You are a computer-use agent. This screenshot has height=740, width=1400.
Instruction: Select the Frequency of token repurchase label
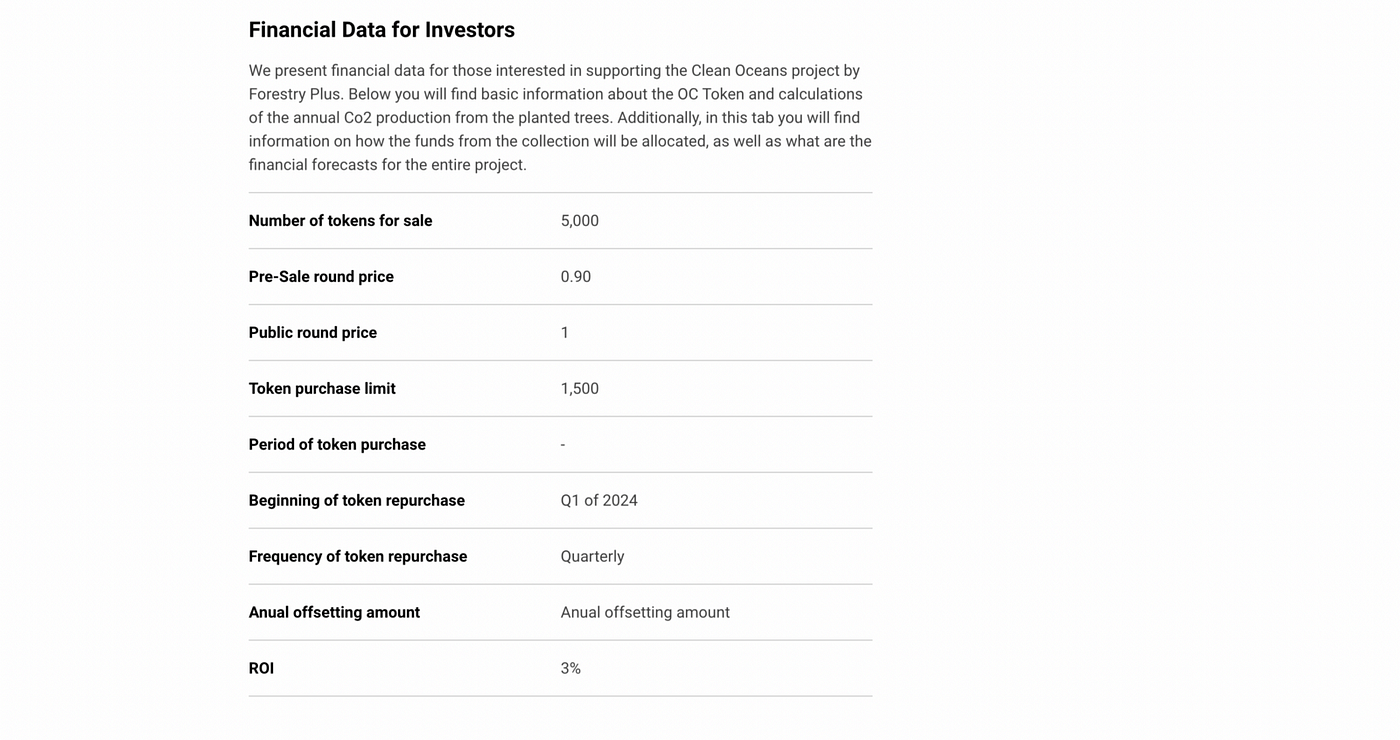pos(357,557)
